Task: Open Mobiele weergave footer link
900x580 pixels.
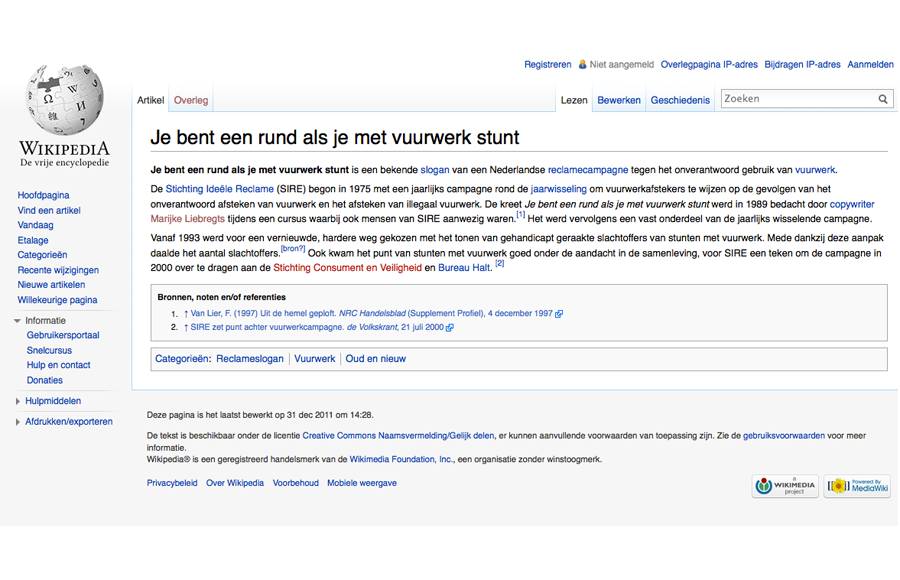Action: click(362, 484)
